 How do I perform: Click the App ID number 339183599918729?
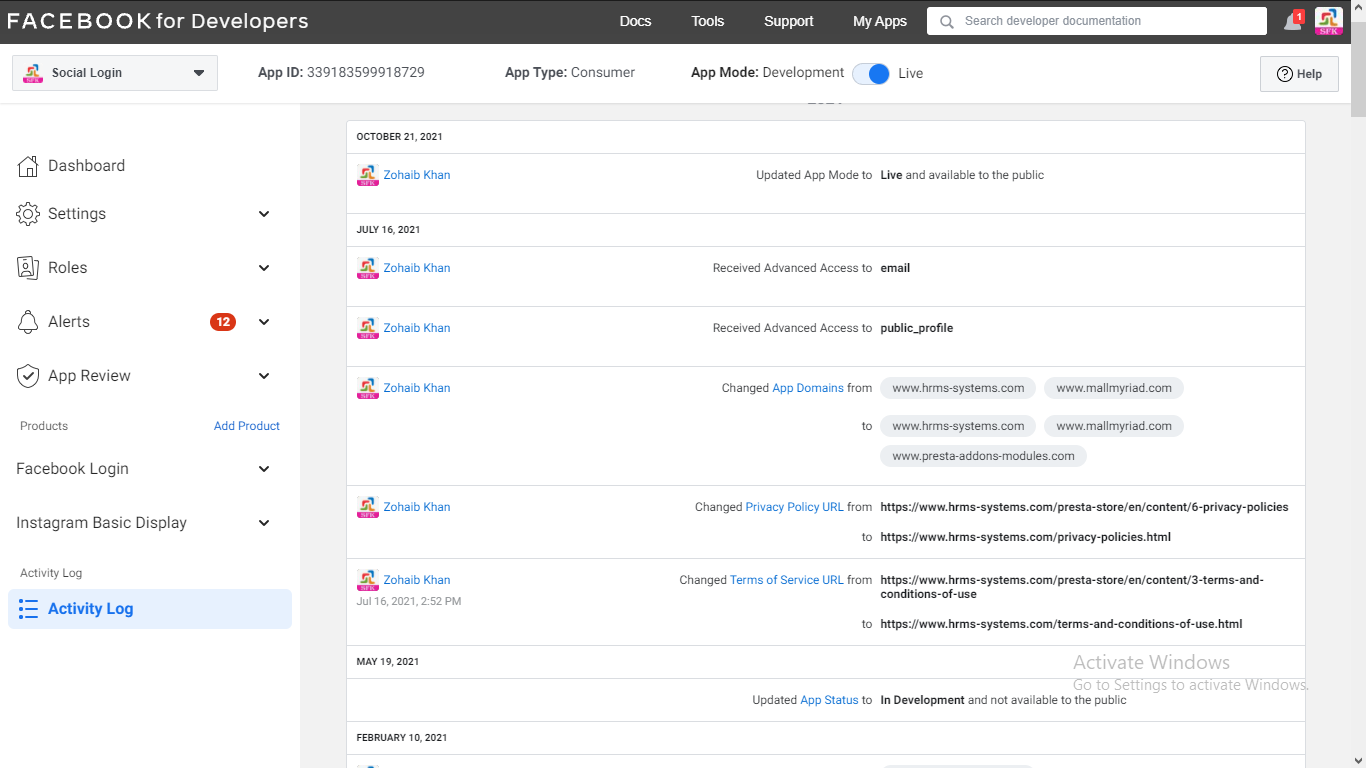(366, 73)
